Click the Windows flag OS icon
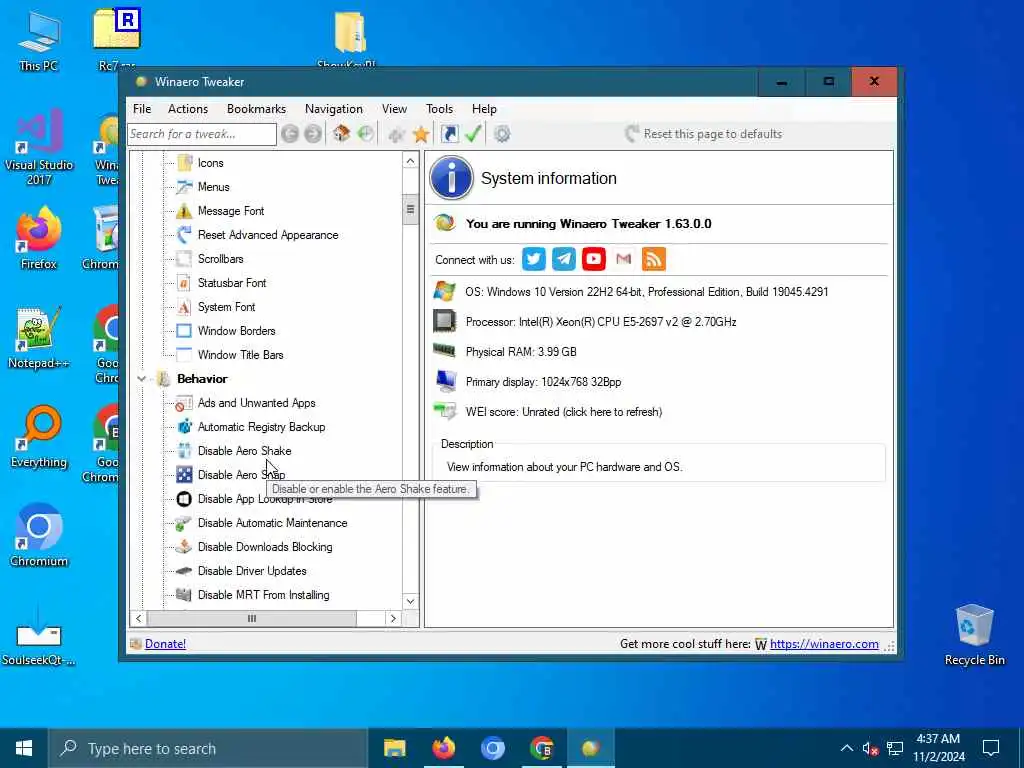Screen dimensions: 1024x768 [x=445, y=291]
